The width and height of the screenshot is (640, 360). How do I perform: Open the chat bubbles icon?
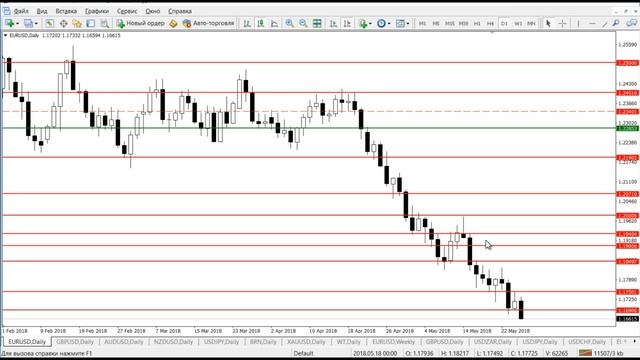631,23
